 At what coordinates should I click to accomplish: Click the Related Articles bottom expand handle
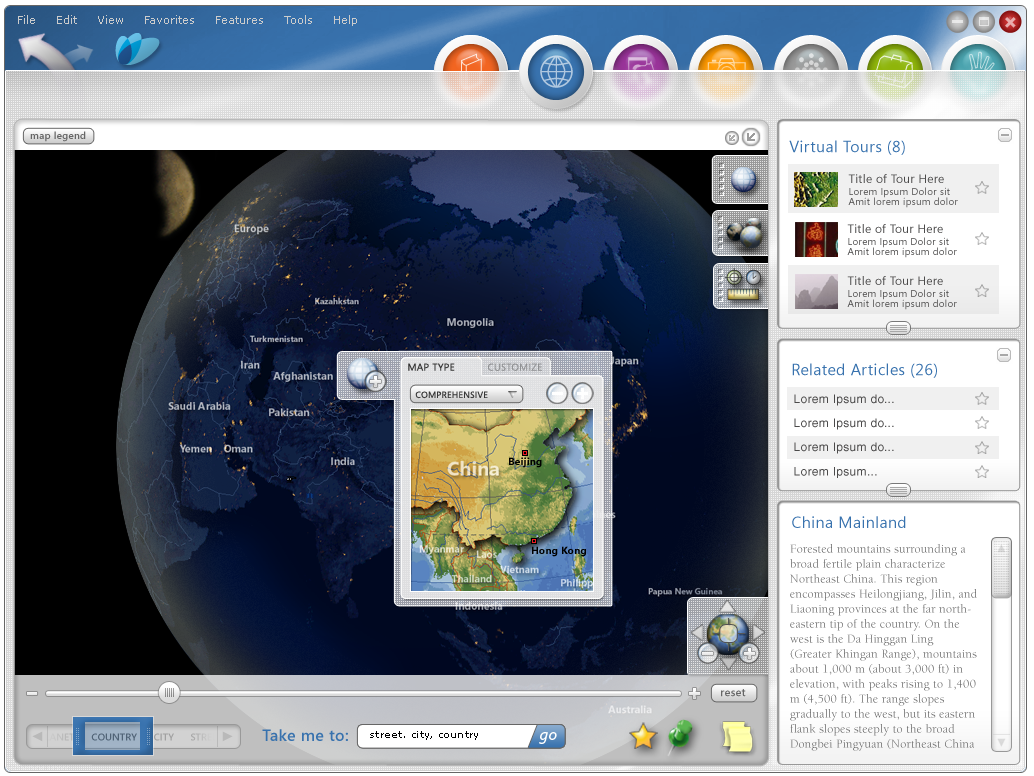point(898,490)
